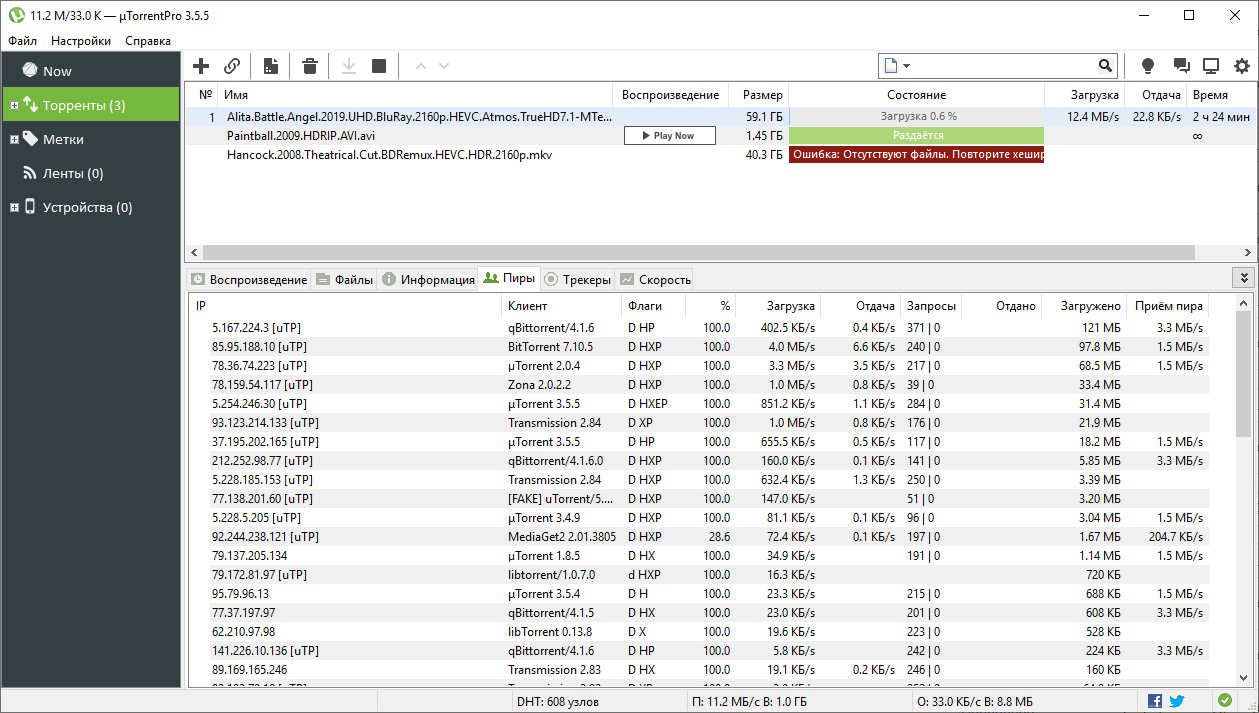
Task: Switch to the Файлы tab
Action: click(345, 279)
